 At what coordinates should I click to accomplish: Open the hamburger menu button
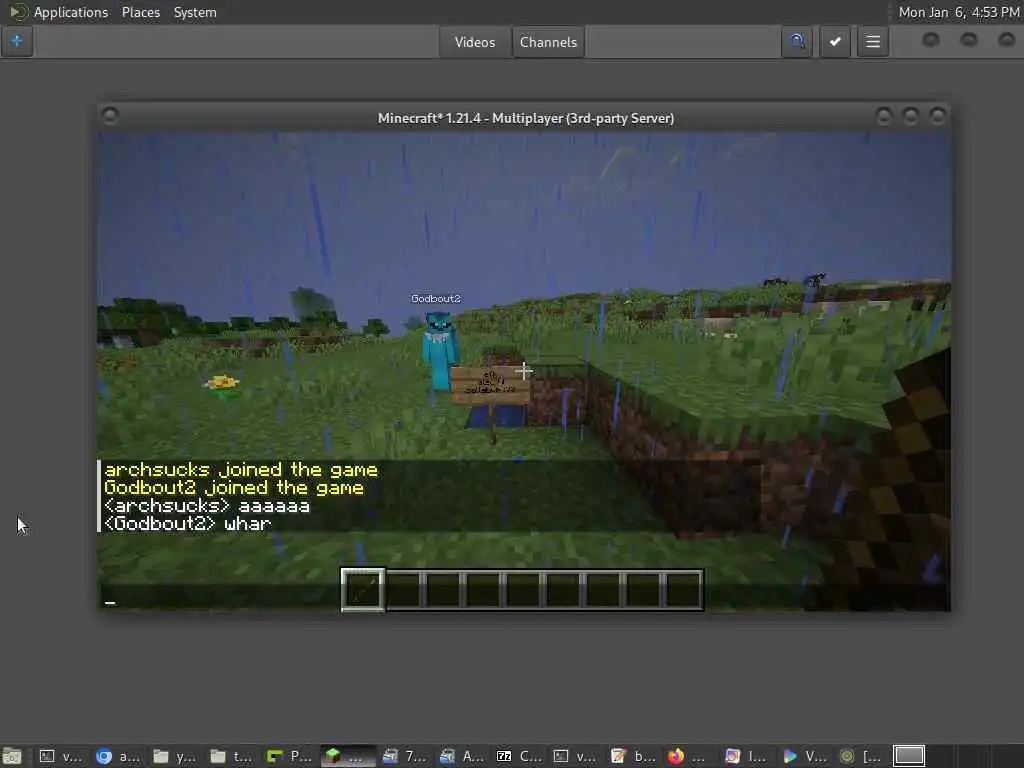[x=872, y=42]
